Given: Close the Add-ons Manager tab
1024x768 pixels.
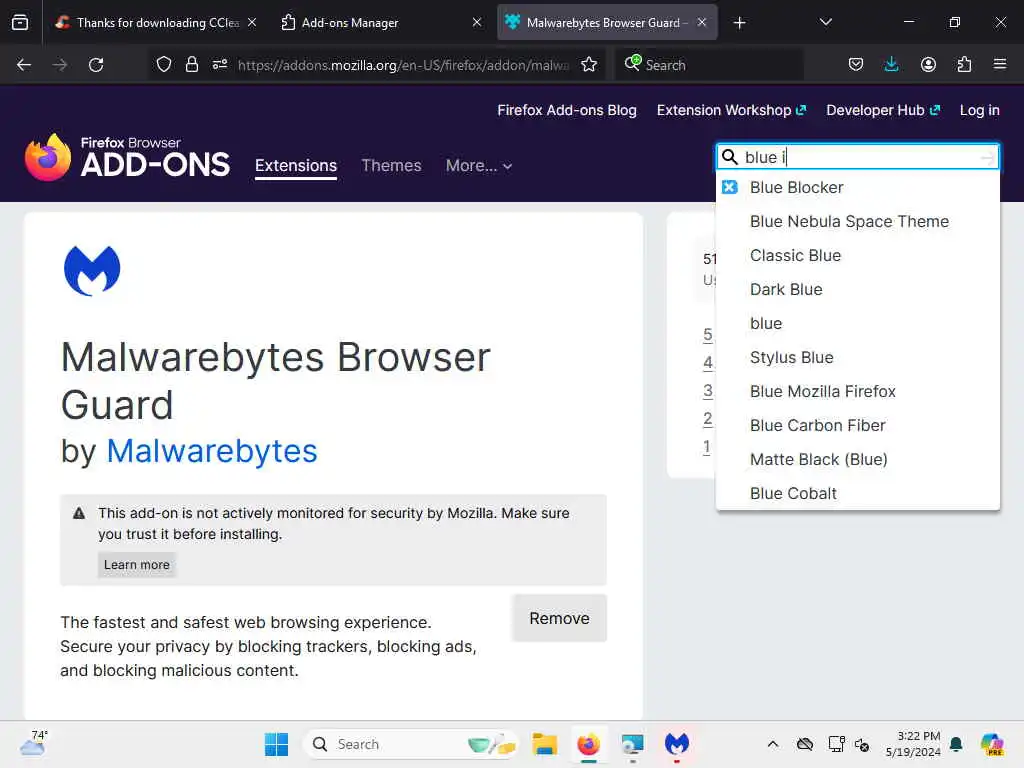Looking at the screenshot, I should pos(477,22).
